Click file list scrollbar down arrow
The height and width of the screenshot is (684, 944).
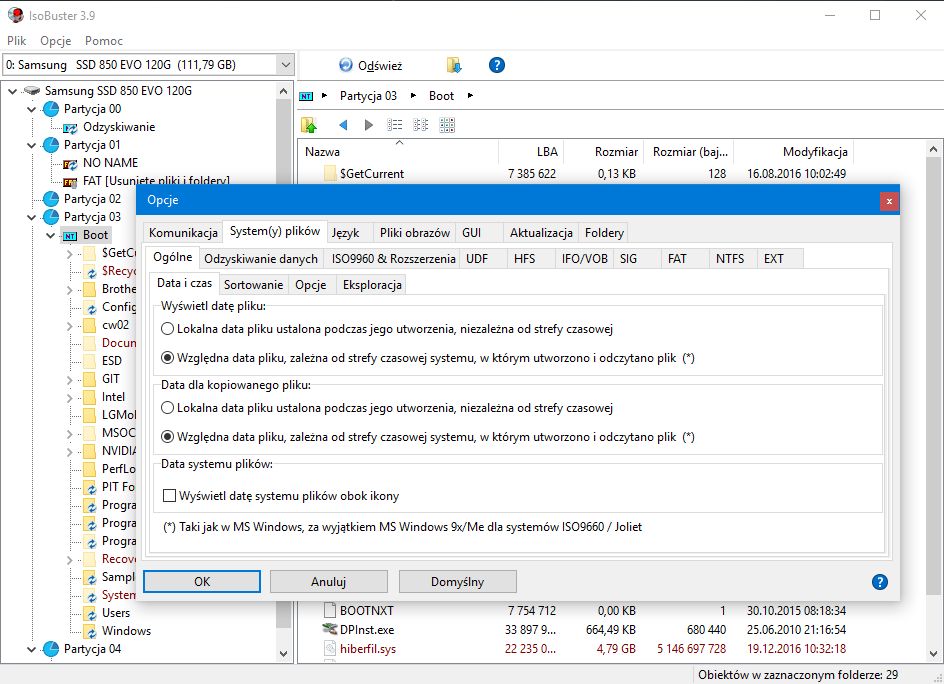(x=934, y=653)
